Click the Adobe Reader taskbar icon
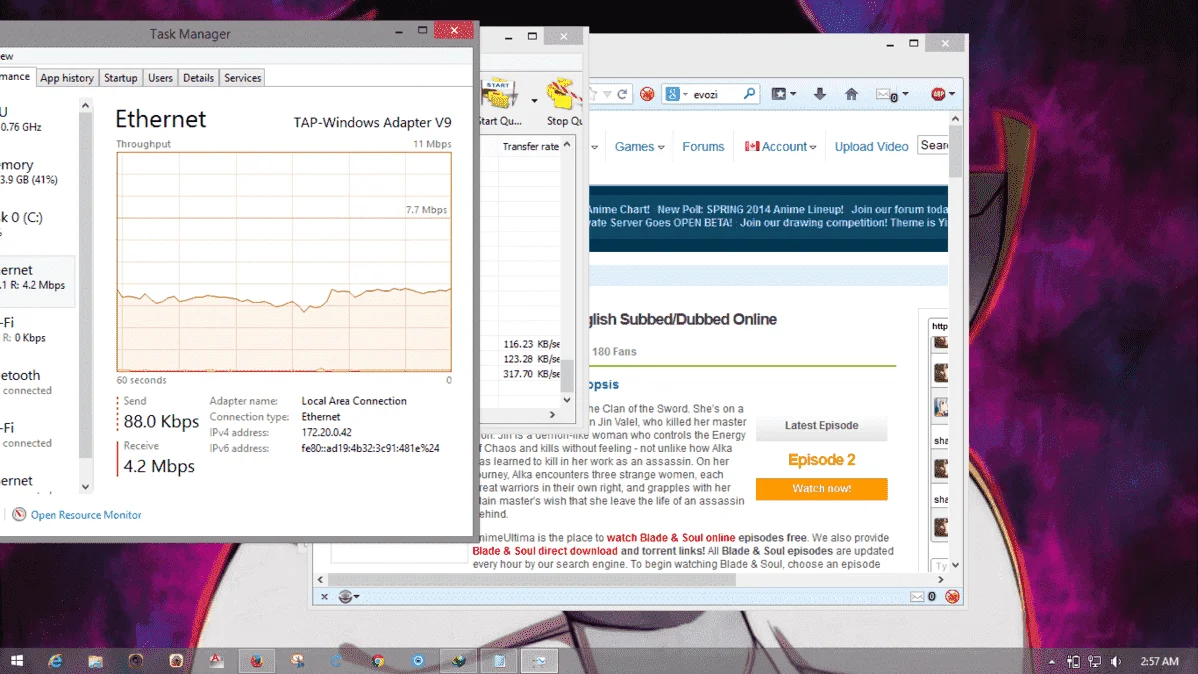The image size is (1198, 674). pyautogui.click(x=216, y=661)
